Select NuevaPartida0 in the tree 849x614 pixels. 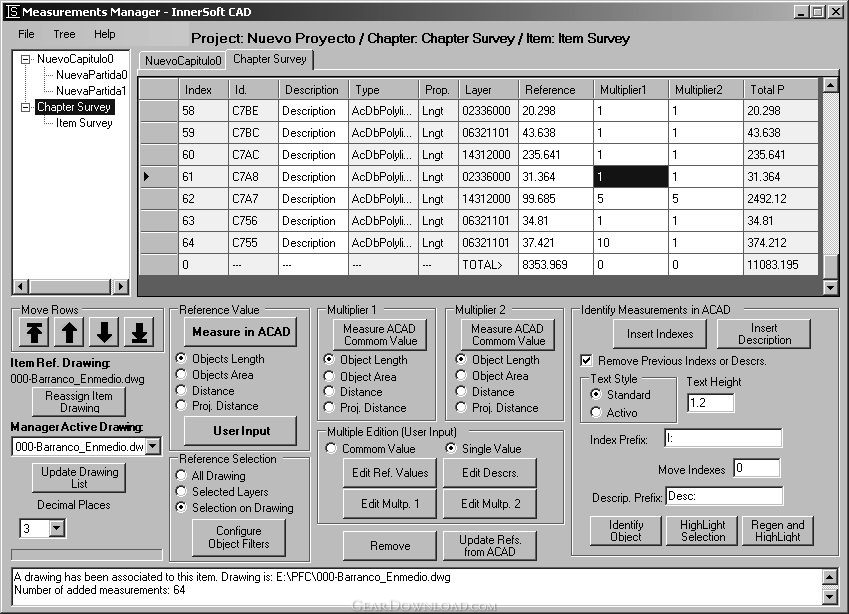pyautogui.click(x=92, y=75)
